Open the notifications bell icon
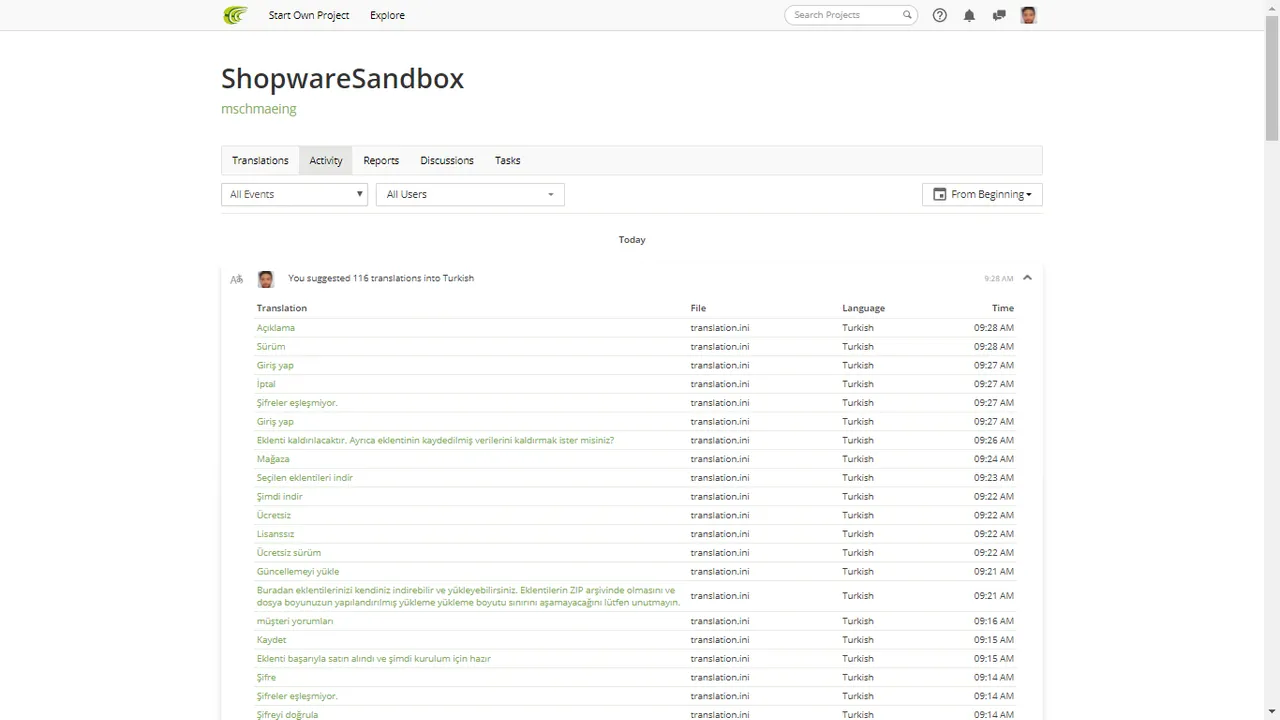 pos(969,15)
